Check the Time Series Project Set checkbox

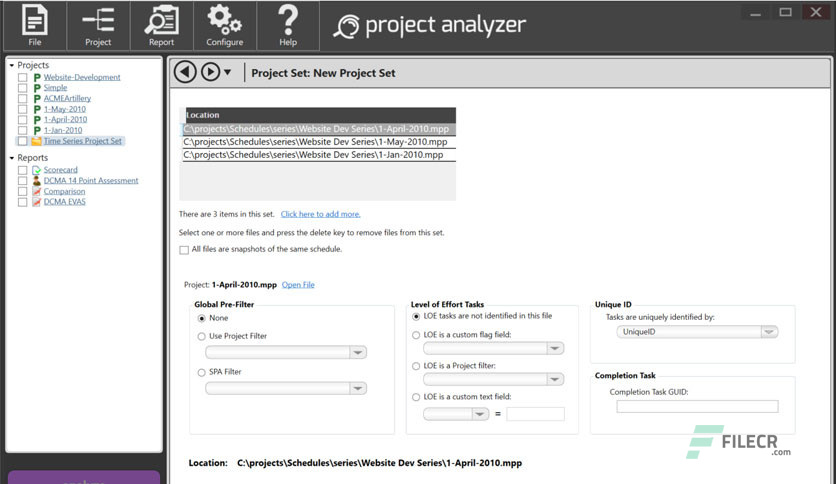[x=22, y=141]
